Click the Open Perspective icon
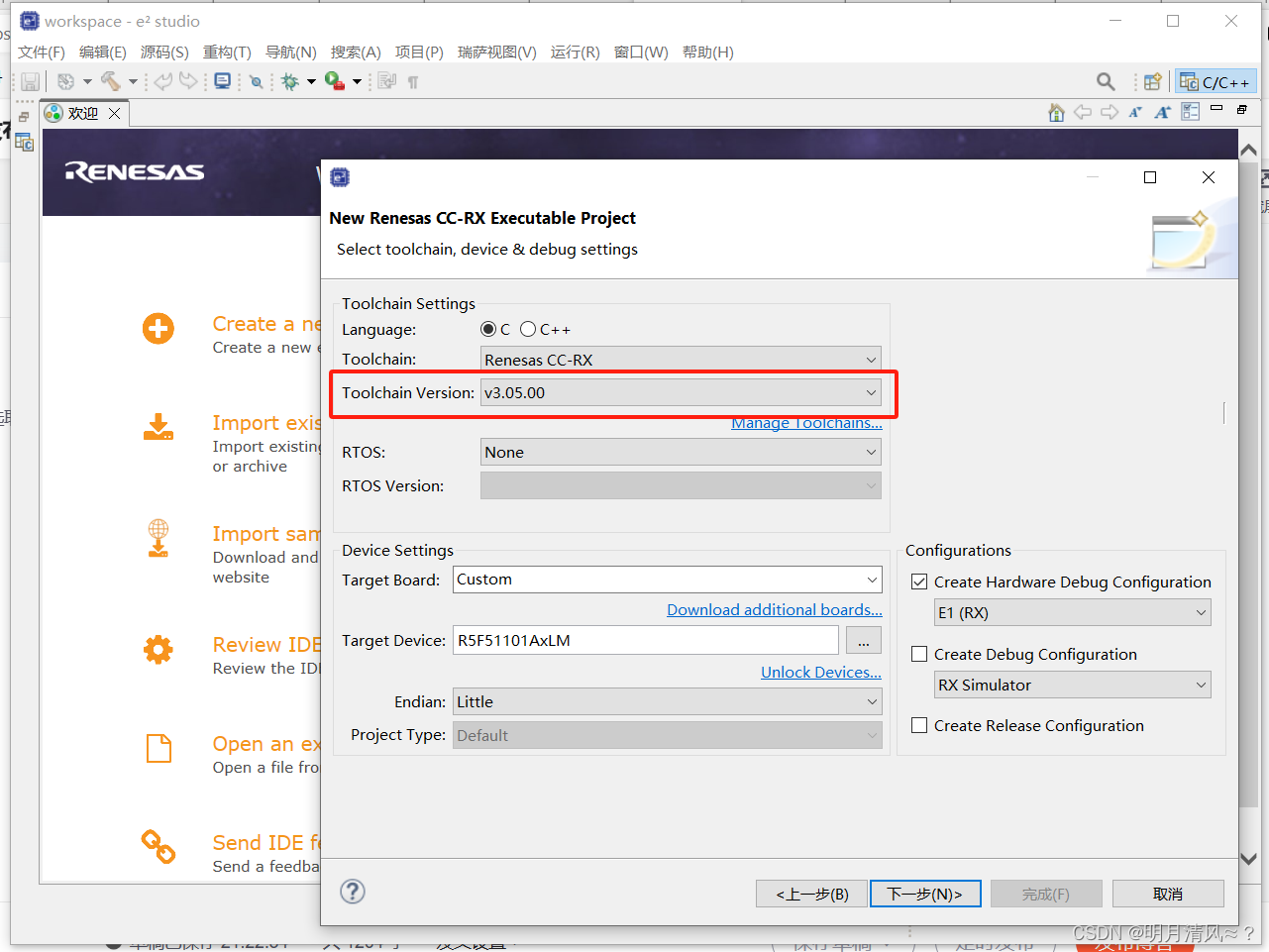This screenshot has height=952, width=1269. [x=1153, y=82]
